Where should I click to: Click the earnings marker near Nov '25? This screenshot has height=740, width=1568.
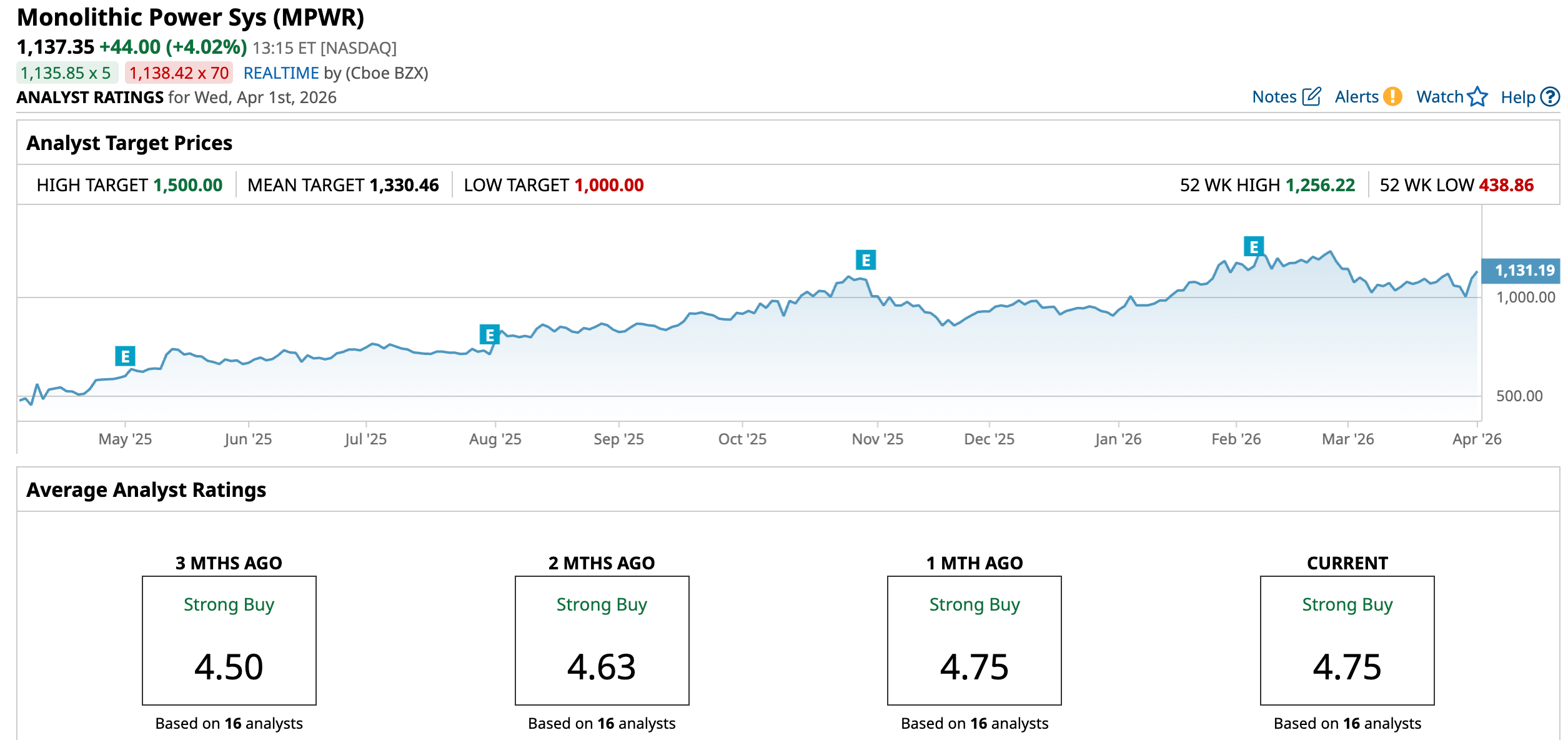click(x=865, y=259)
